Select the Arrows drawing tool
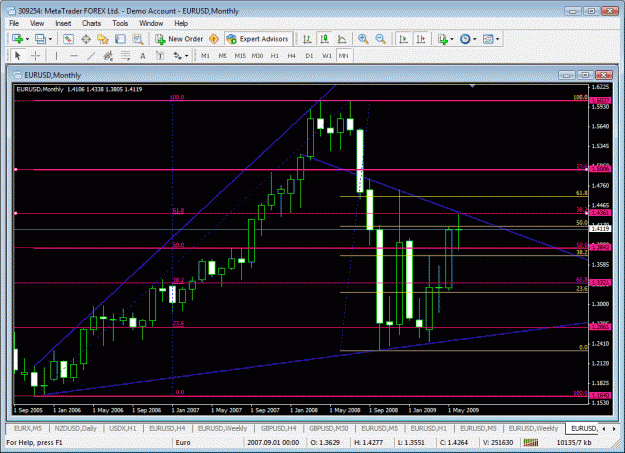Viewport: 625px width, 453px height. coord(178,56)
